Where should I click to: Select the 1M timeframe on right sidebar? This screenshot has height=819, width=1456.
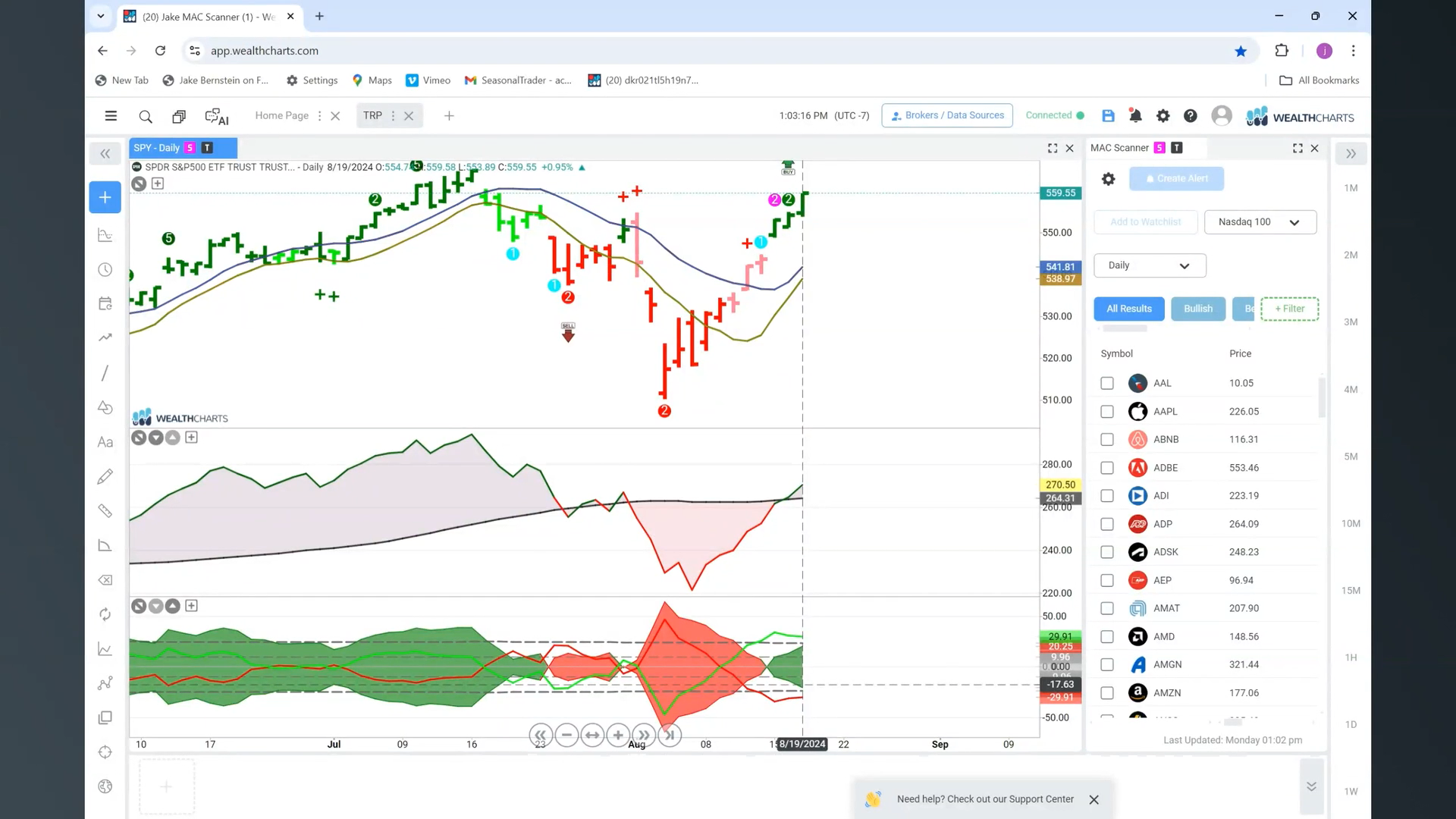click(x=1351, y=188)
